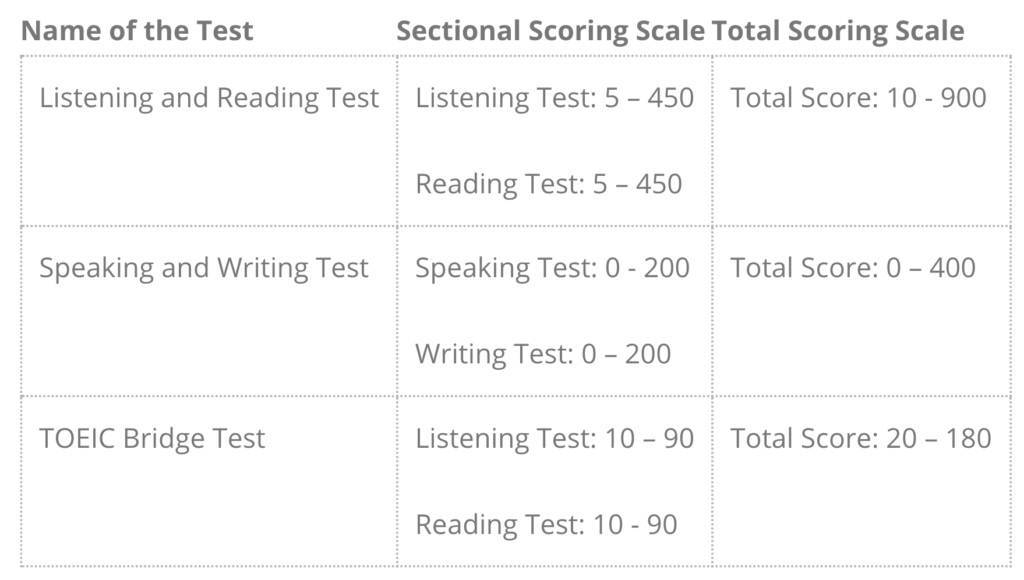1024x580 pixels.
Task: Select 'Total Score: 20 – 180' cell
Action: click(861, 438)
